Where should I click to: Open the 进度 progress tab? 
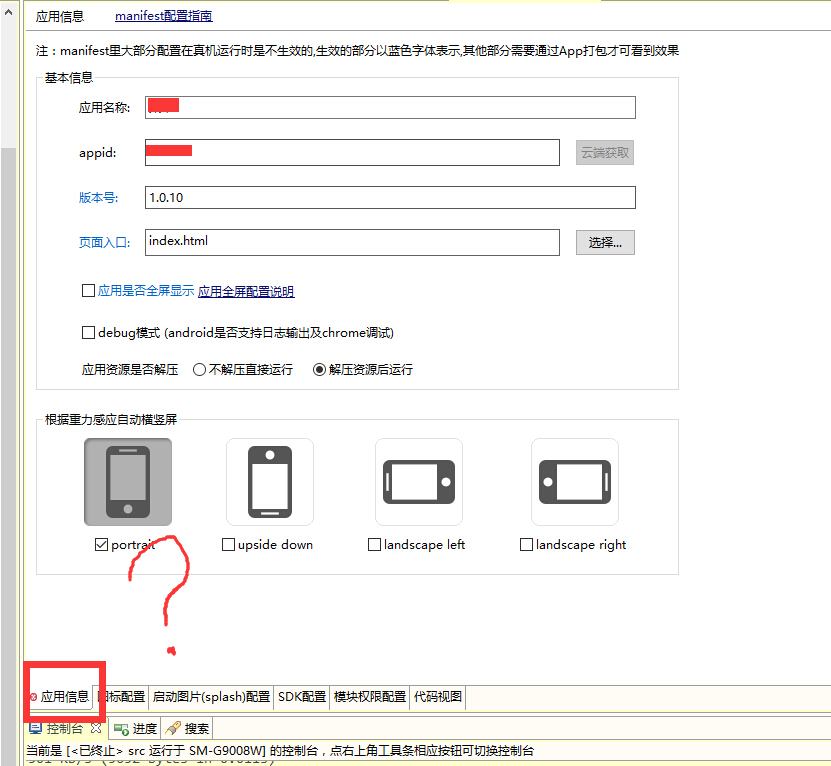pos(136,729)
